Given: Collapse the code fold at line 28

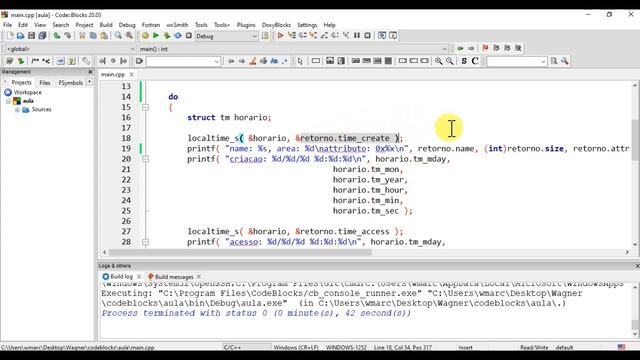Looking at the screenshot, I should [145, 242].
